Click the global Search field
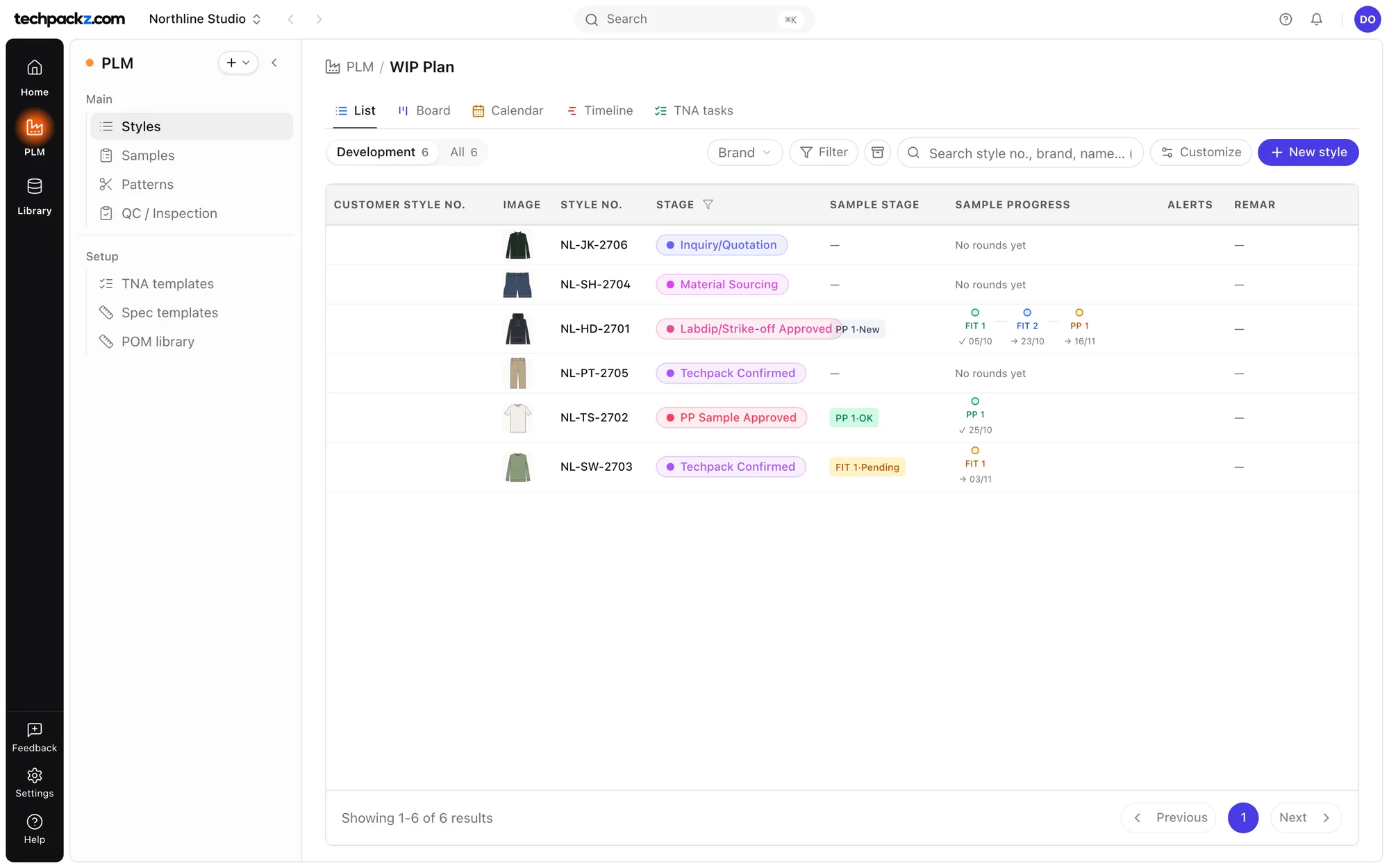Screen dimensions: 1389x868 tap(694, 19)
